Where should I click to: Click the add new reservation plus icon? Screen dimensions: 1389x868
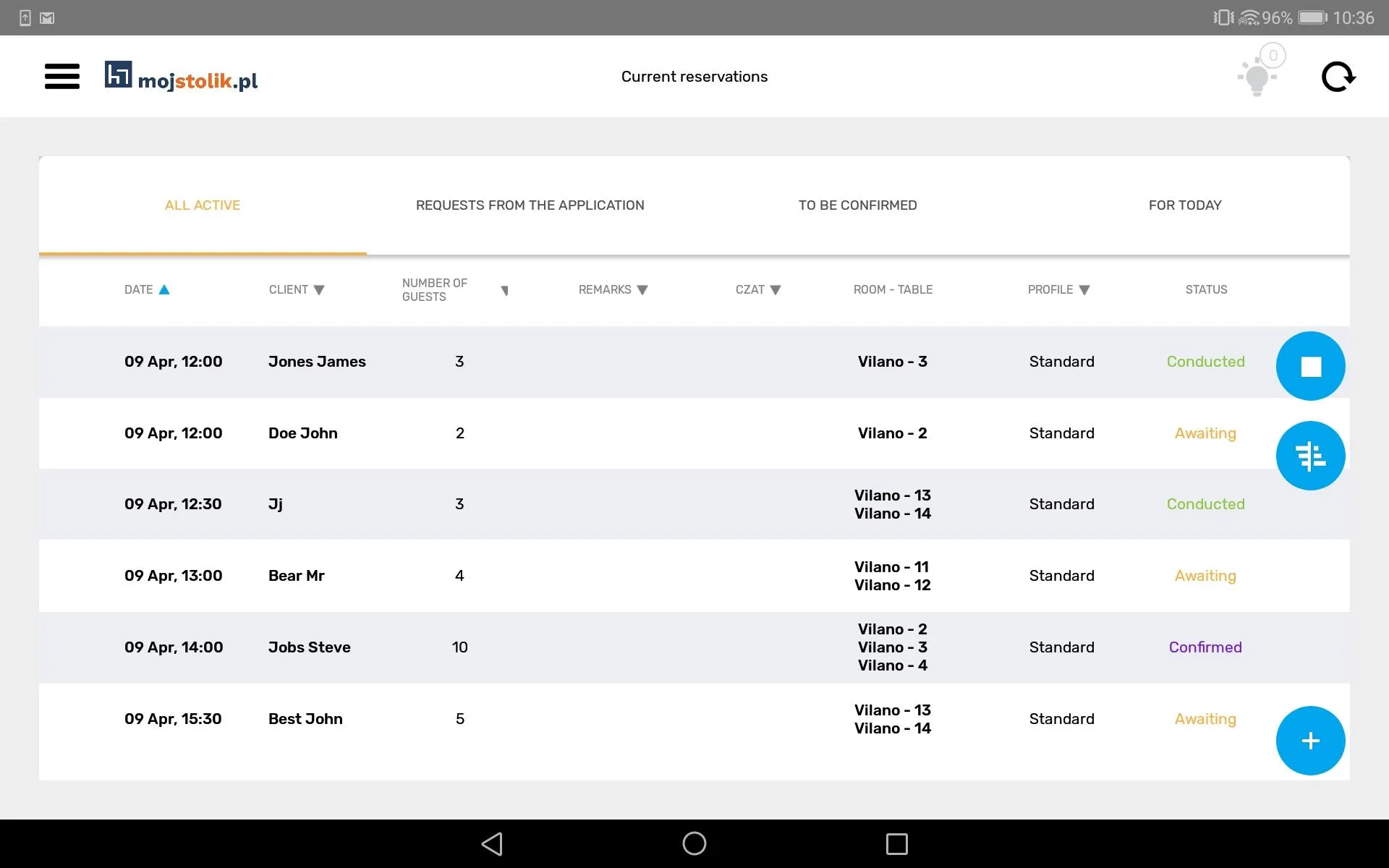point(1311,740)
